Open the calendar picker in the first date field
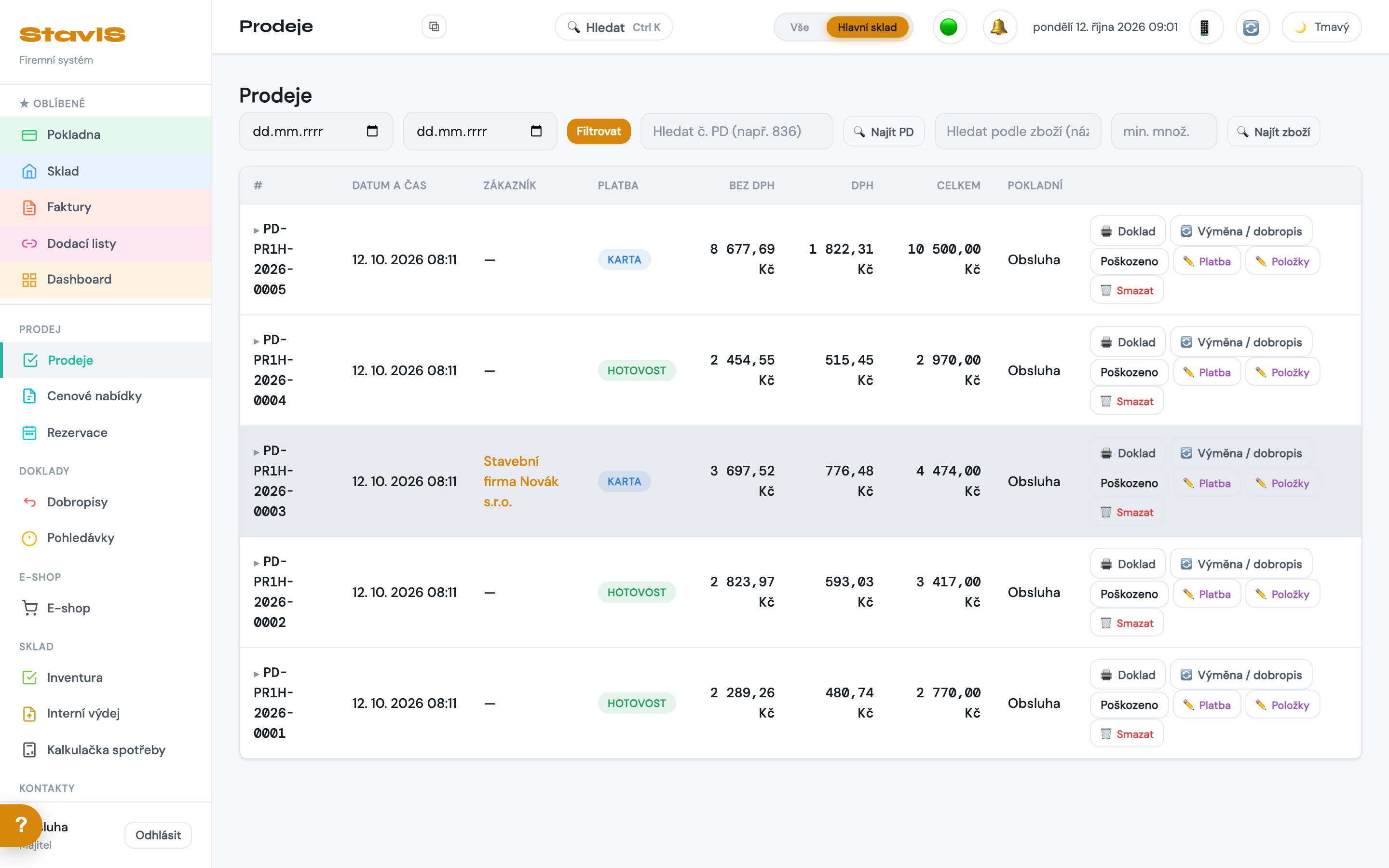 (x=372, y=131)
